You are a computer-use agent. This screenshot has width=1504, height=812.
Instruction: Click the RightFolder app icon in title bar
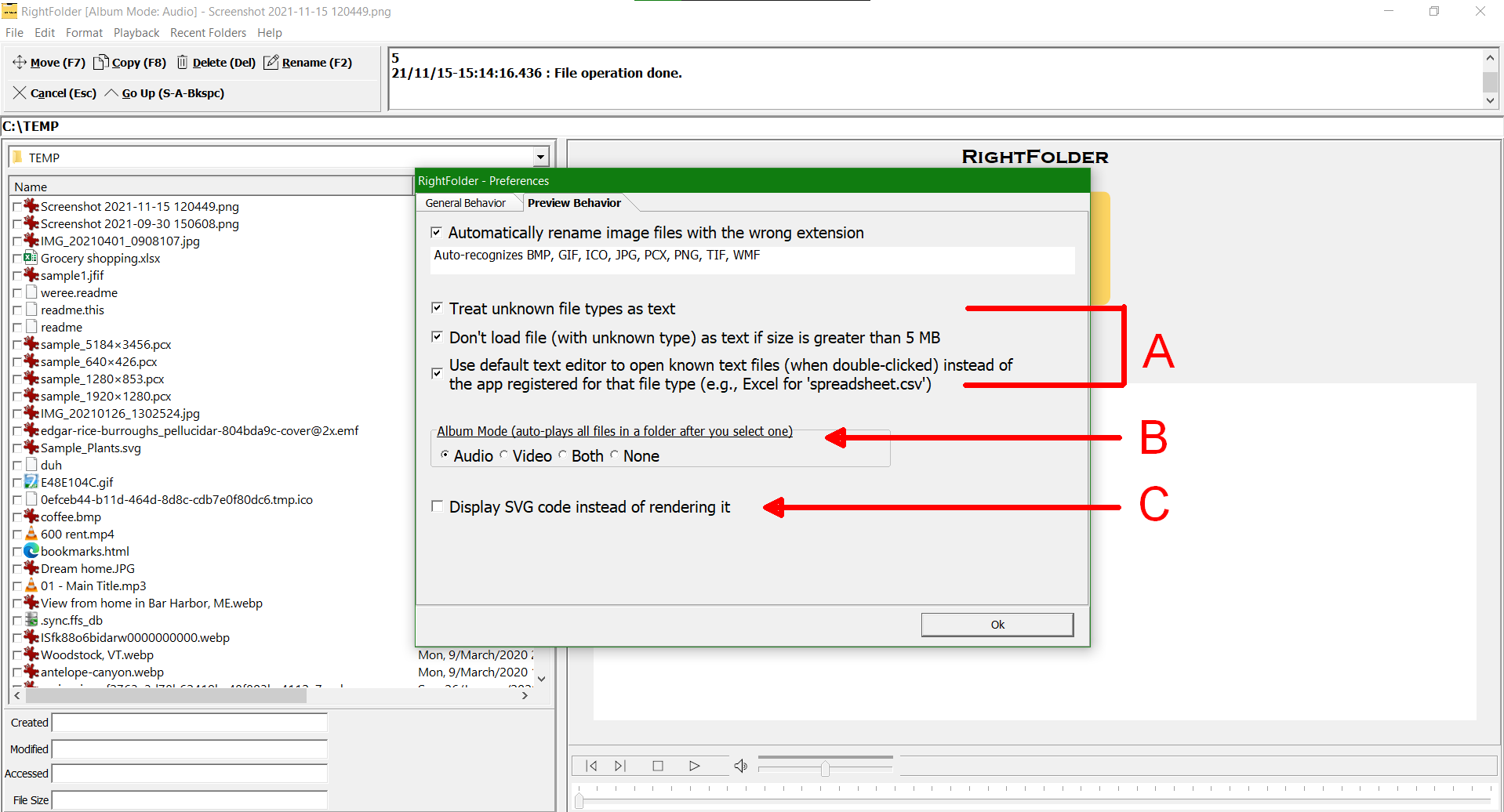[x=9, y=11]
